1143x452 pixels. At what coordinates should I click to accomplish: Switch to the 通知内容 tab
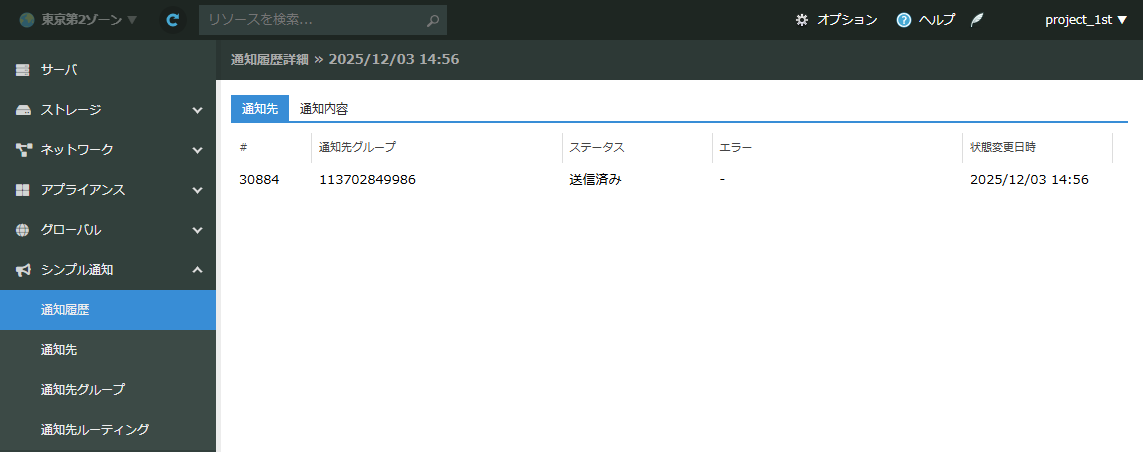[x=324, y=109]
